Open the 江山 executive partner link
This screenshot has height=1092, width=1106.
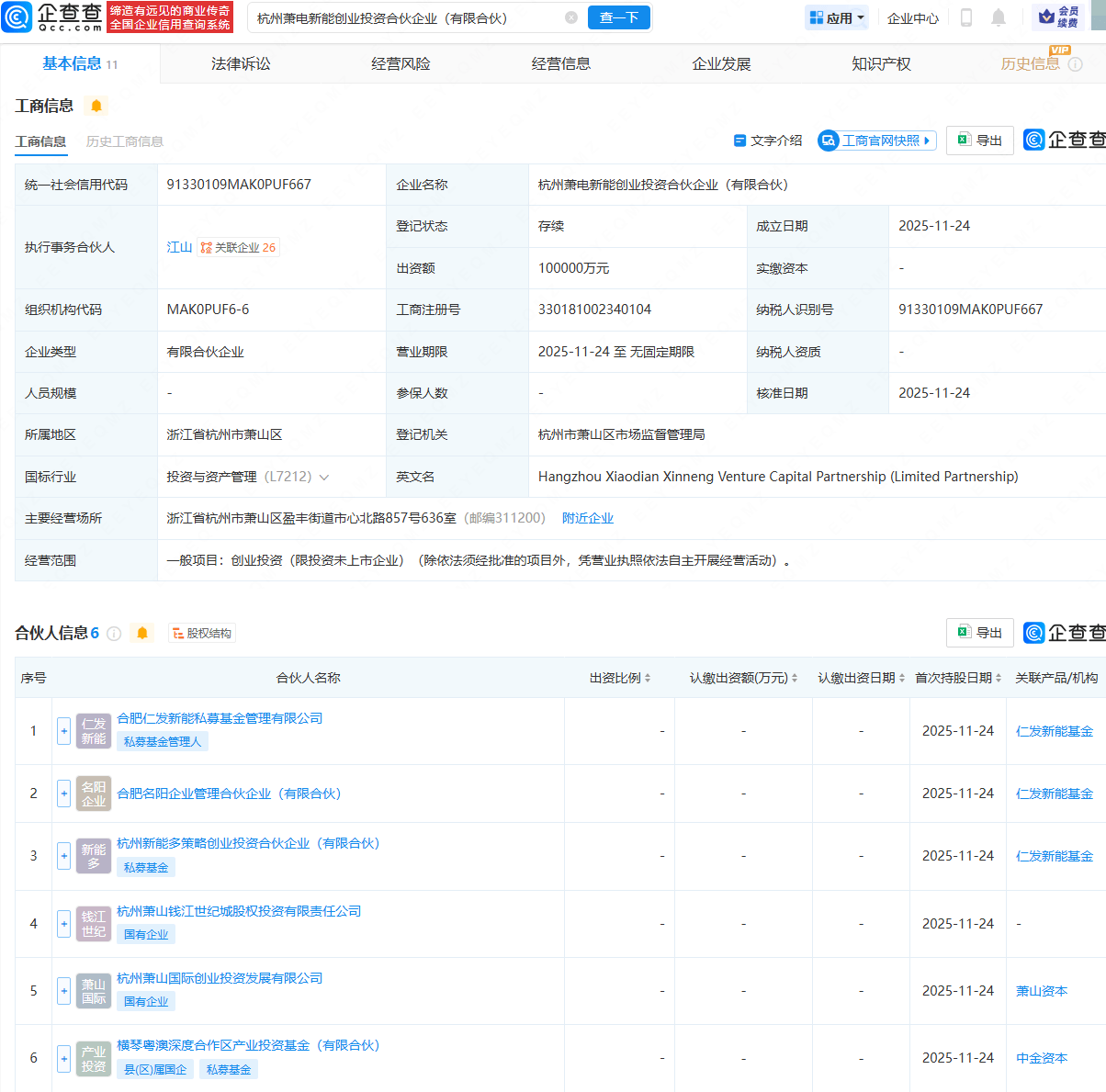179,247
